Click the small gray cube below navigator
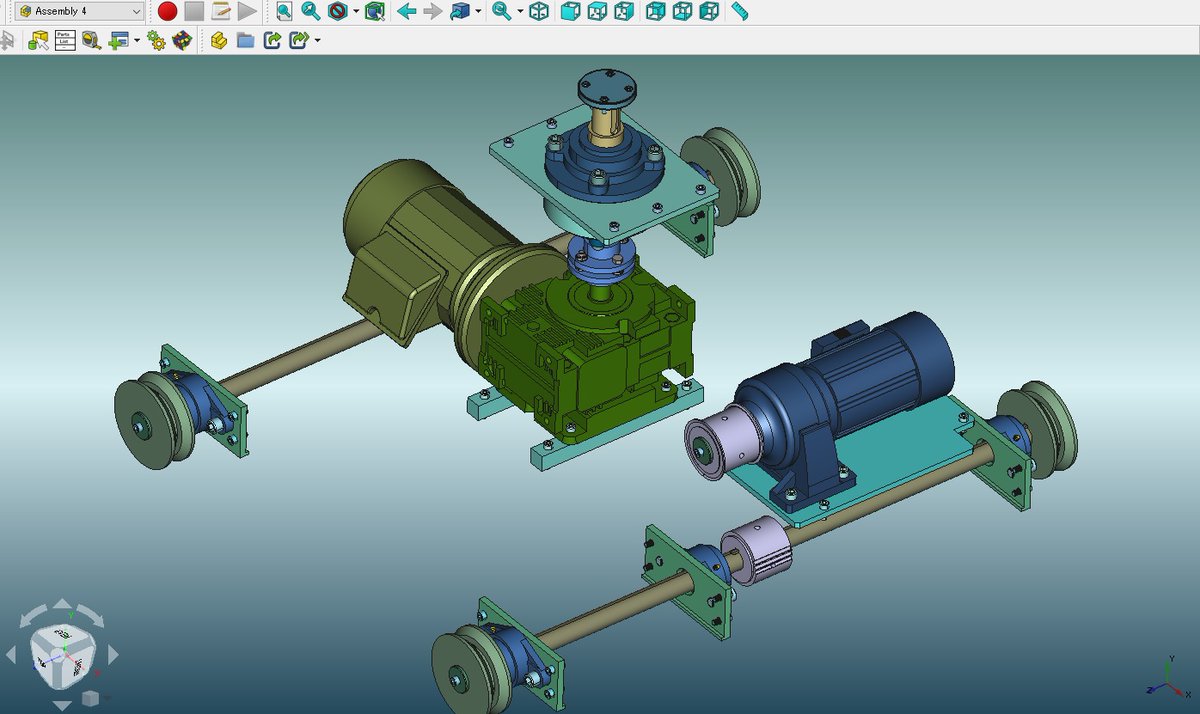 pyautogui.click(x=90, y=697)
